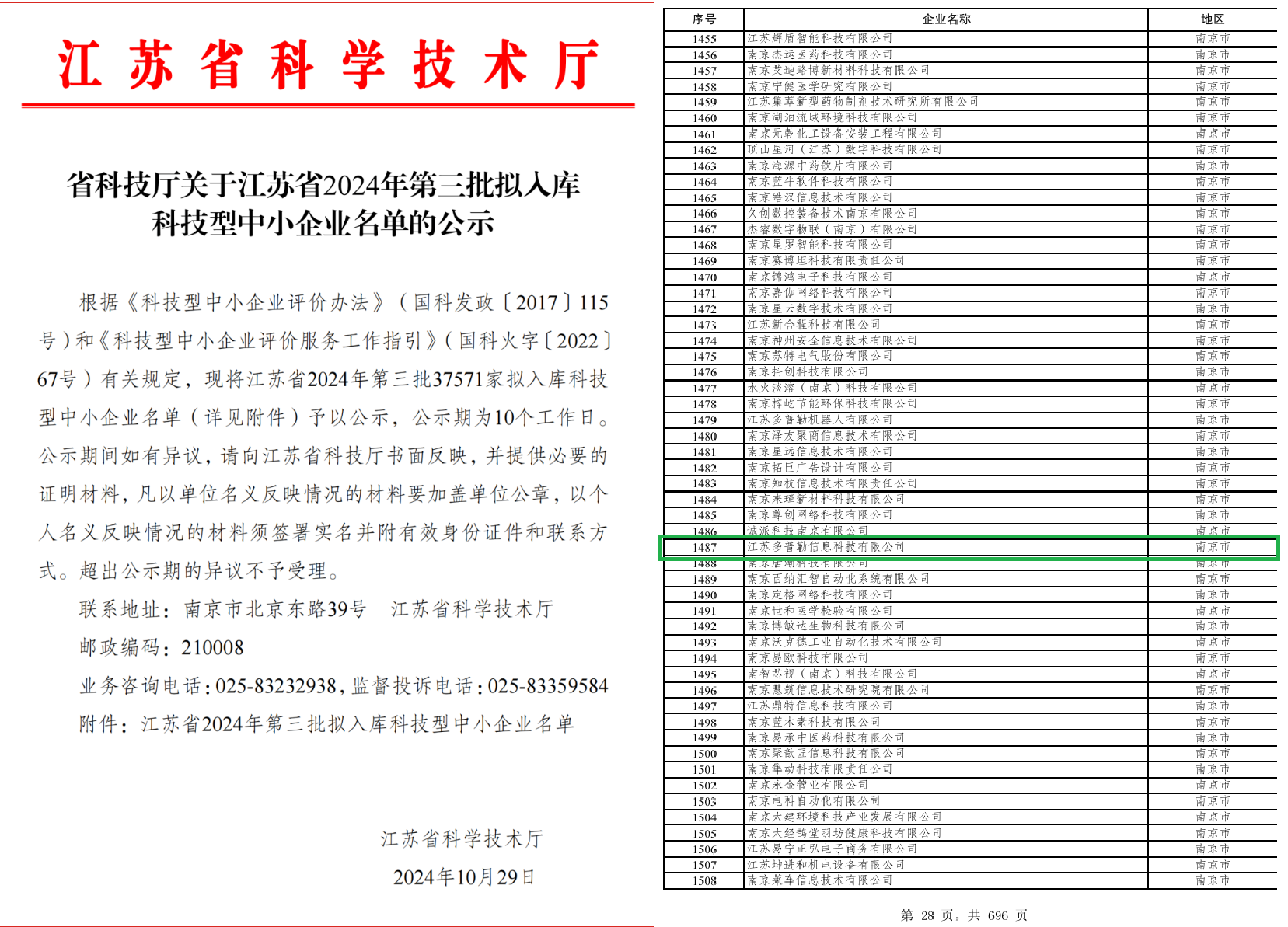Viewport: 1288px width, 927px height.
Task: Click the title line 科技型中小企业名单的公示
Action: (323, 224)
